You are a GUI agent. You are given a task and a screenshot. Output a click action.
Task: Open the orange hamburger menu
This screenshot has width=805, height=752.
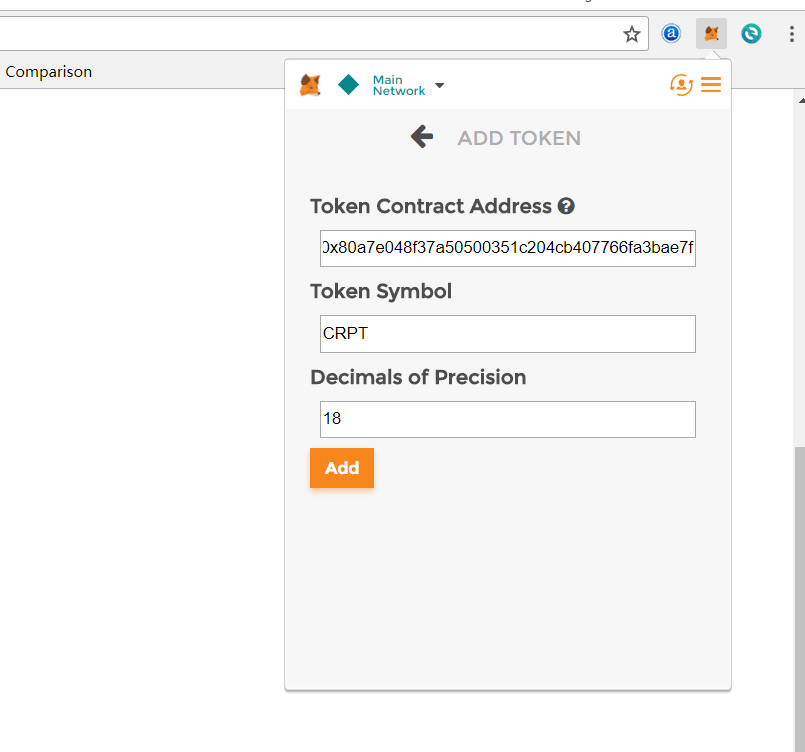coord(711,85)
